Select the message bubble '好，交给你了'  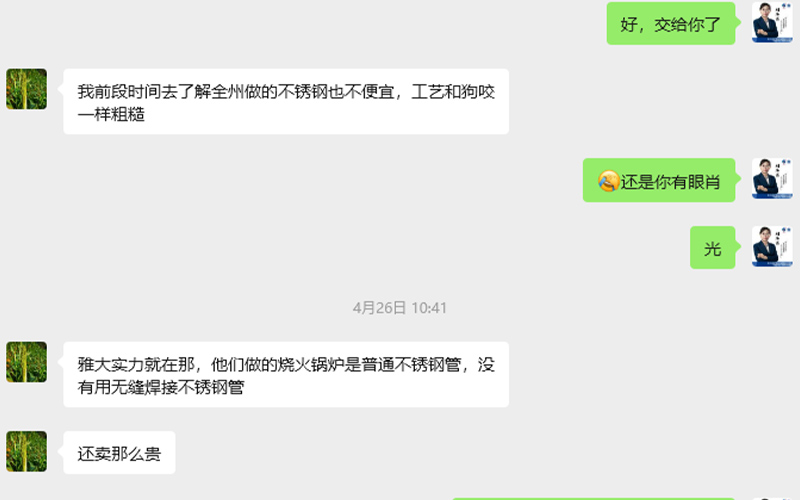tap(671, 23)
